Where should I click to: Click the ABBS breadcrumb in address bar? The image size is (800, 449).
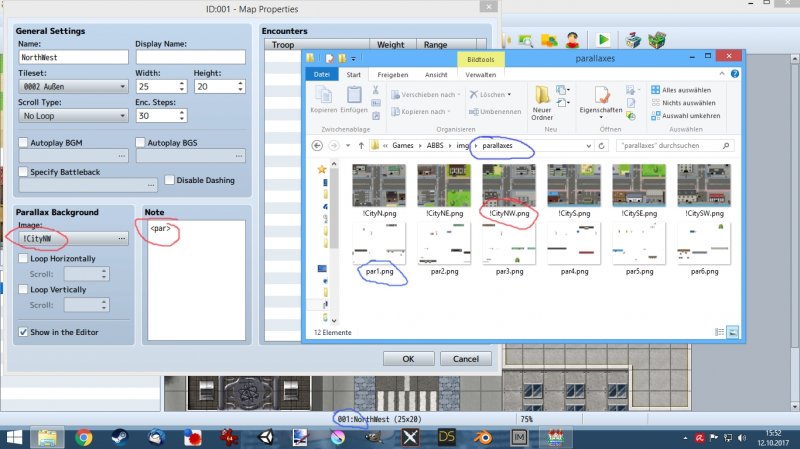point(435,145)
